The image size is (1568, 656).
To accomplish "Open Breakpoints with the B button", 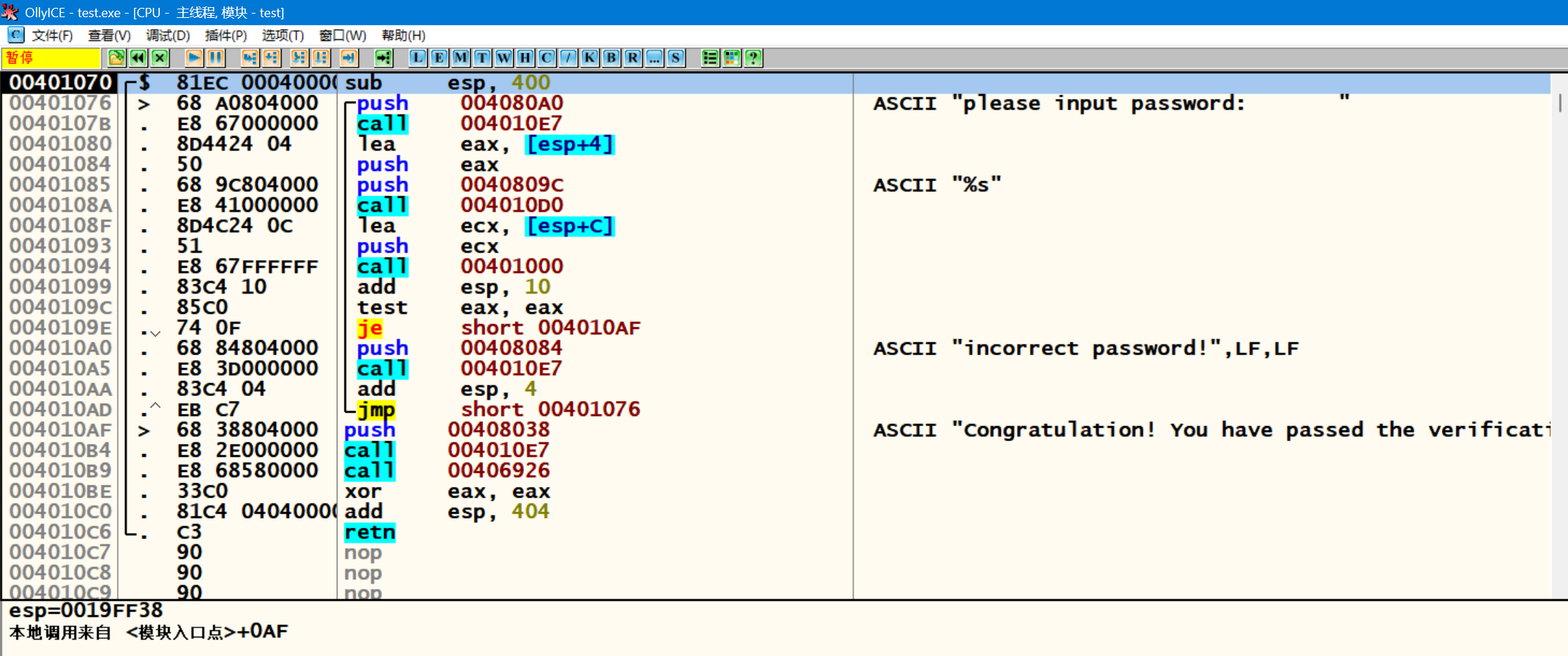I will click(x=611, y=58).
